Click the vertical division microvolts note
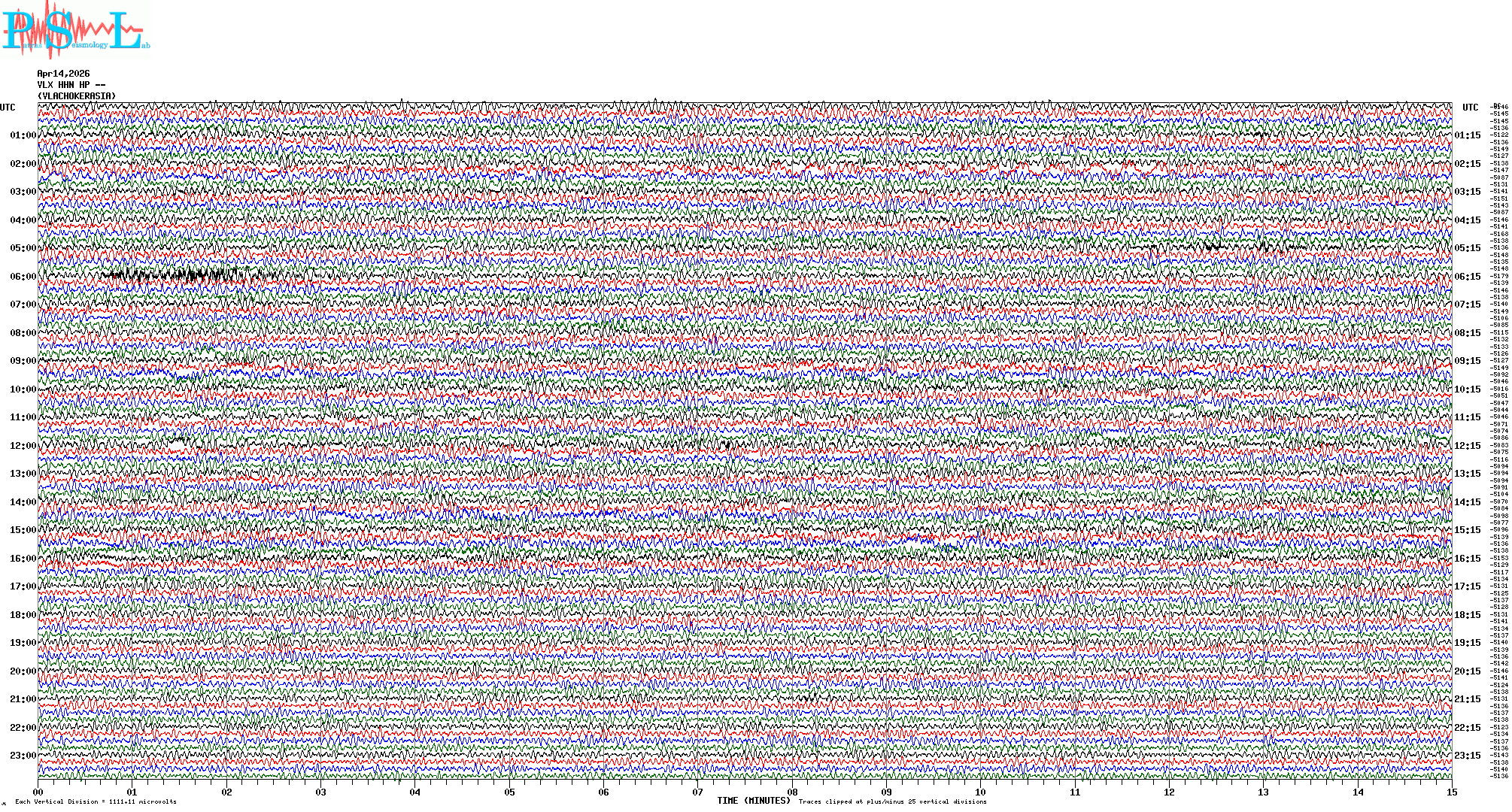The image size is (1512, 812). [96, 801]
